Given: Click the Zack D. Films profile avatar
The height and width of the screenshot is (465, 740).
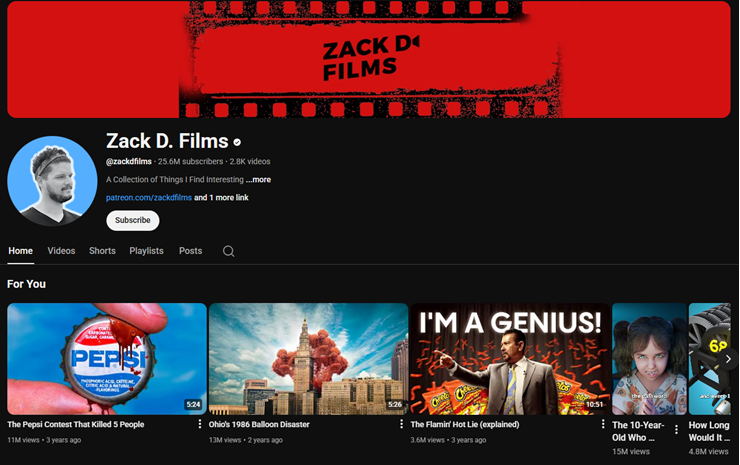Looking at the screenshot, I should pyautogui.click(x=52, y=181).
